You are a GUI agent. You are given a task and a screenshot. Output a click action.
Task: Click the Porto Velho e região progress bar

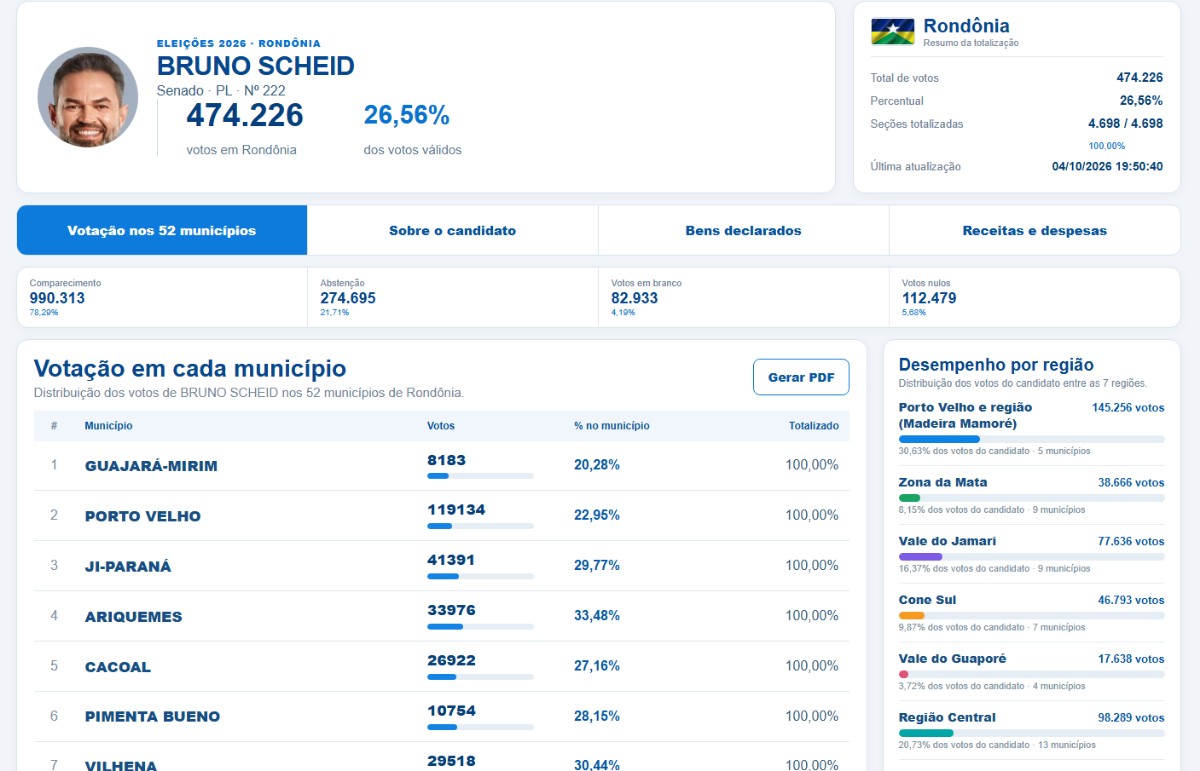click(x=1031, y=439)
